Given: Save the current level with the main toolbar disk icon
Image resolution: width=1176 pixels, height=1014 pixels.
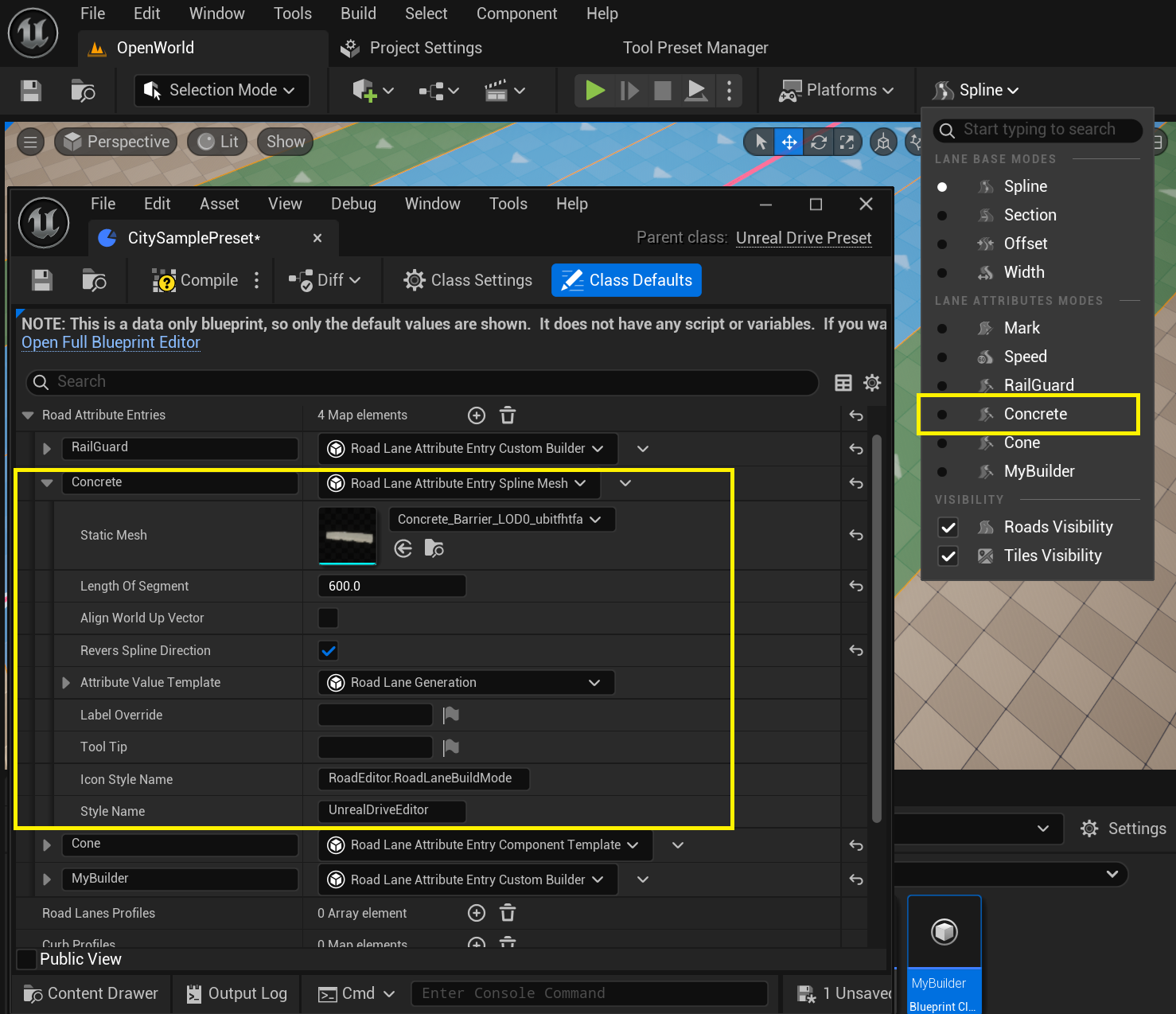Looking at the screenshot, I should point(31,91).
